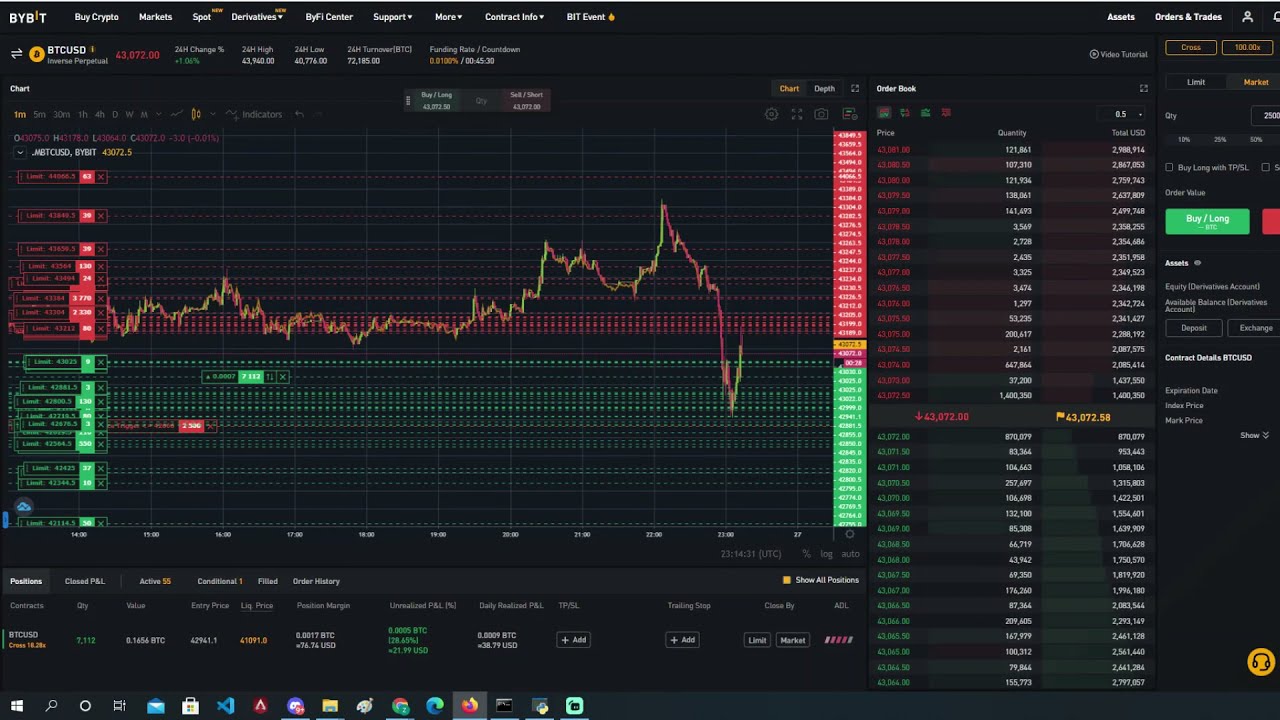1280x720 pixels.
Task: Expand Show contract details
Action: [x=1254, y=436]
